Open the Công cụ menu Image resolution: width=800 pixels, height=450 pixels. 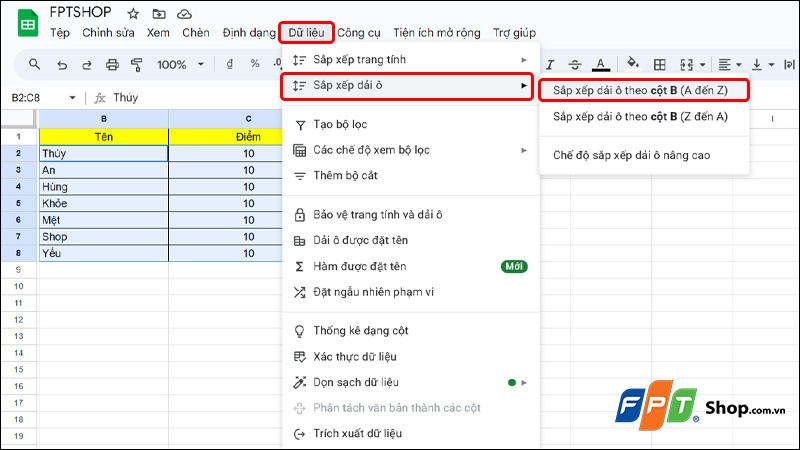[359, 33]
